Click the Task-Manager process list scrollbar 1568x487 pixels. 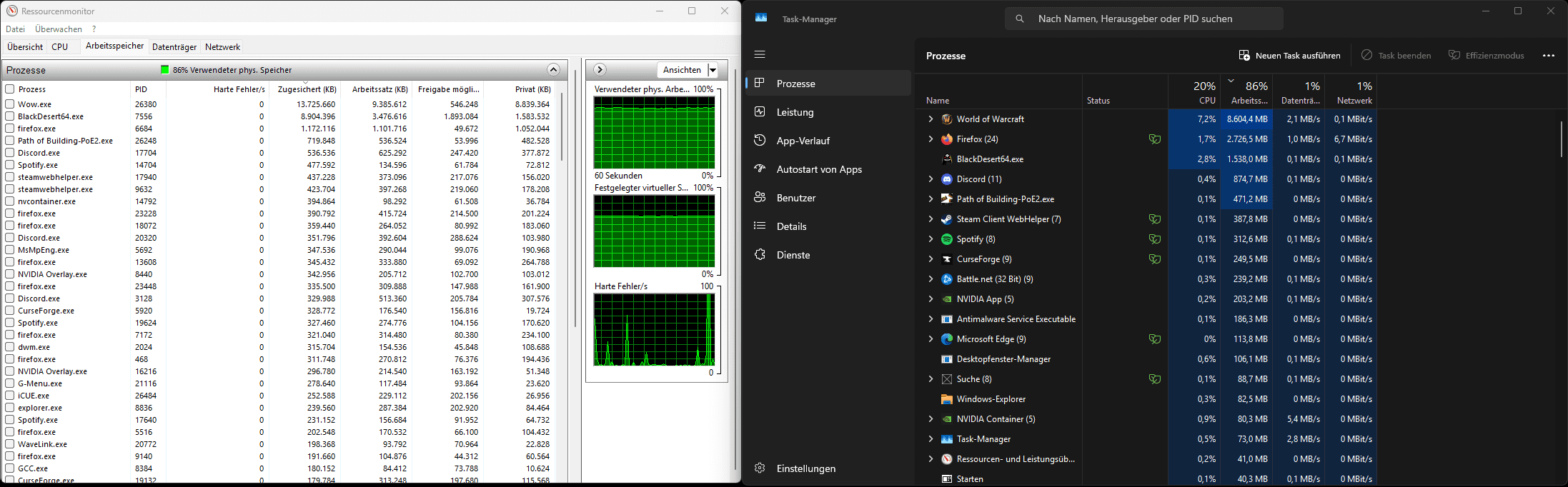point(1562,139)
